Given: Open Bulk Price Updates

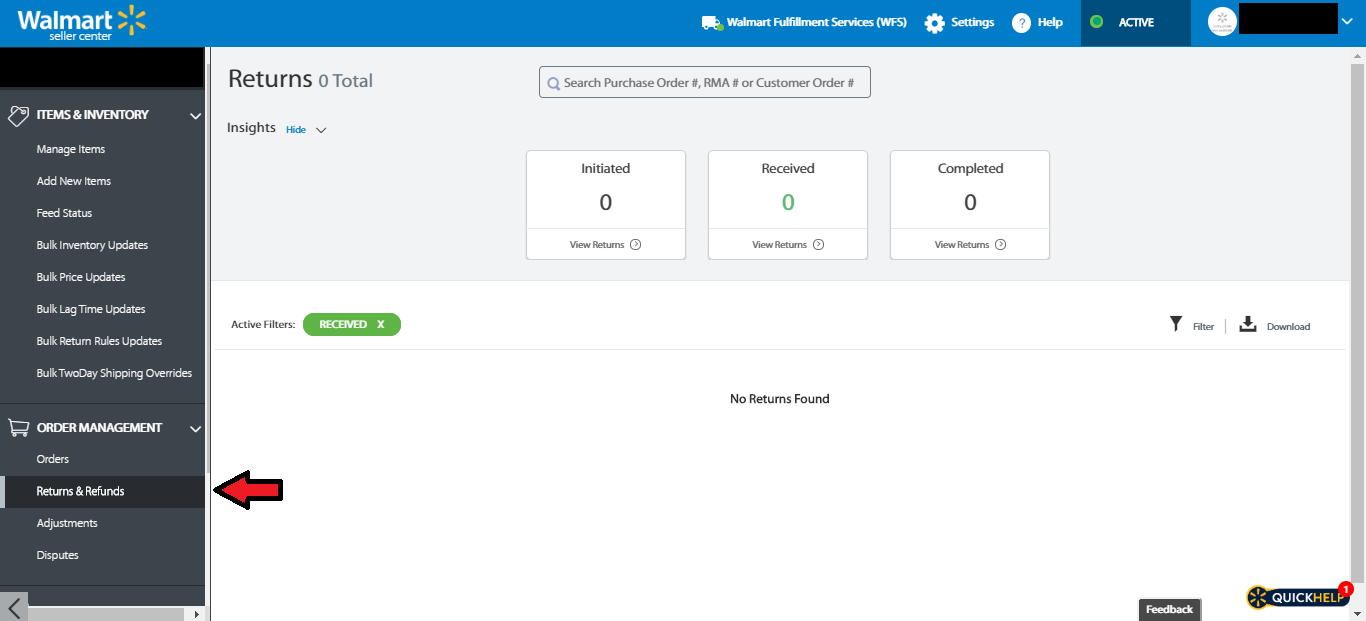Looking at the screenshot, I should point(81,277).
